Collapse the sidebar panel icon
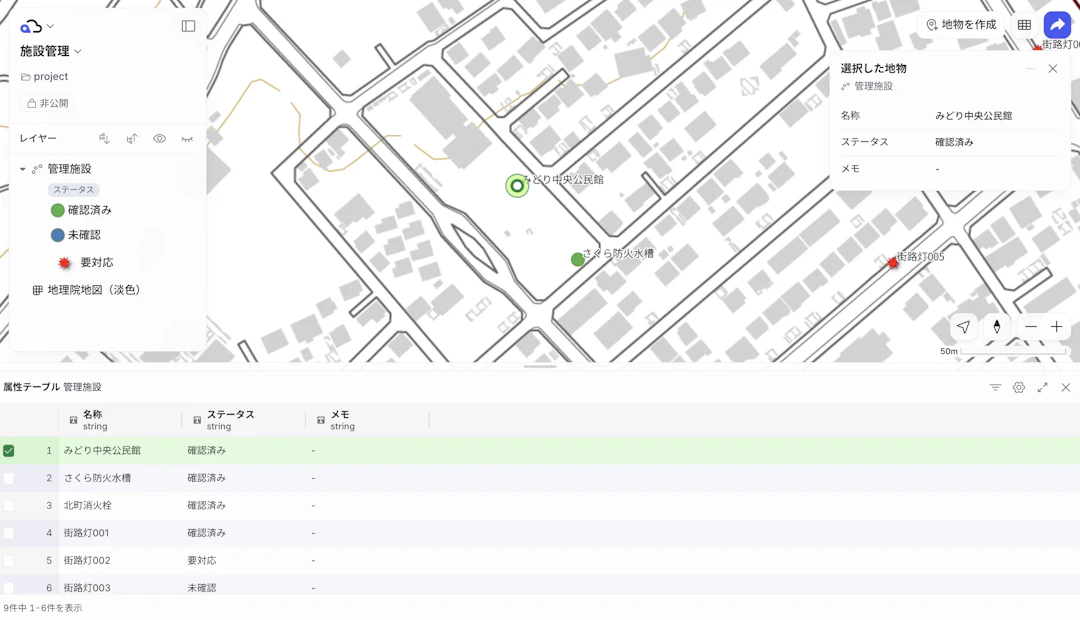 tap(188, 26)
